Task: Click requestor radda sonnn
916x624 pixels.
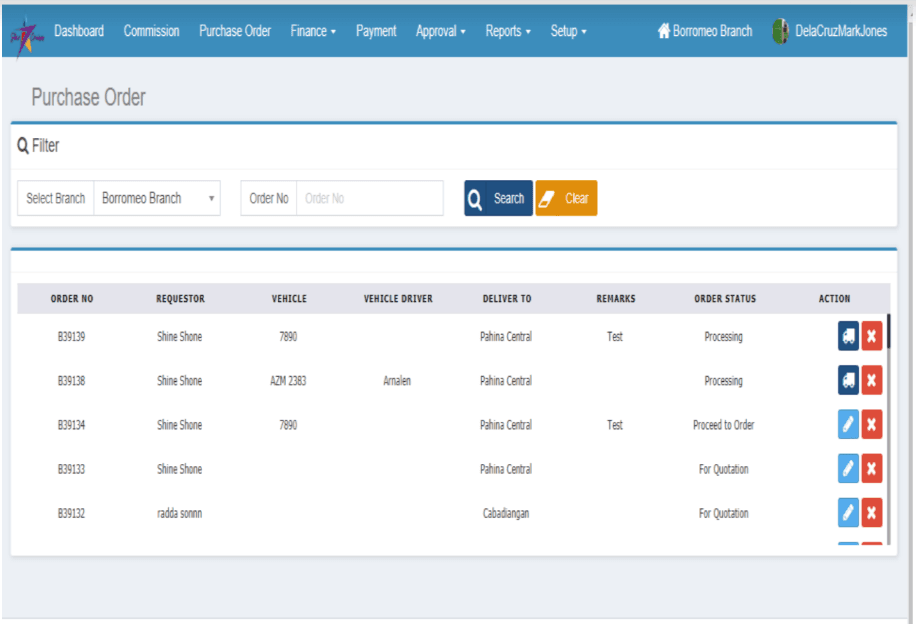Action: point(179,514)
